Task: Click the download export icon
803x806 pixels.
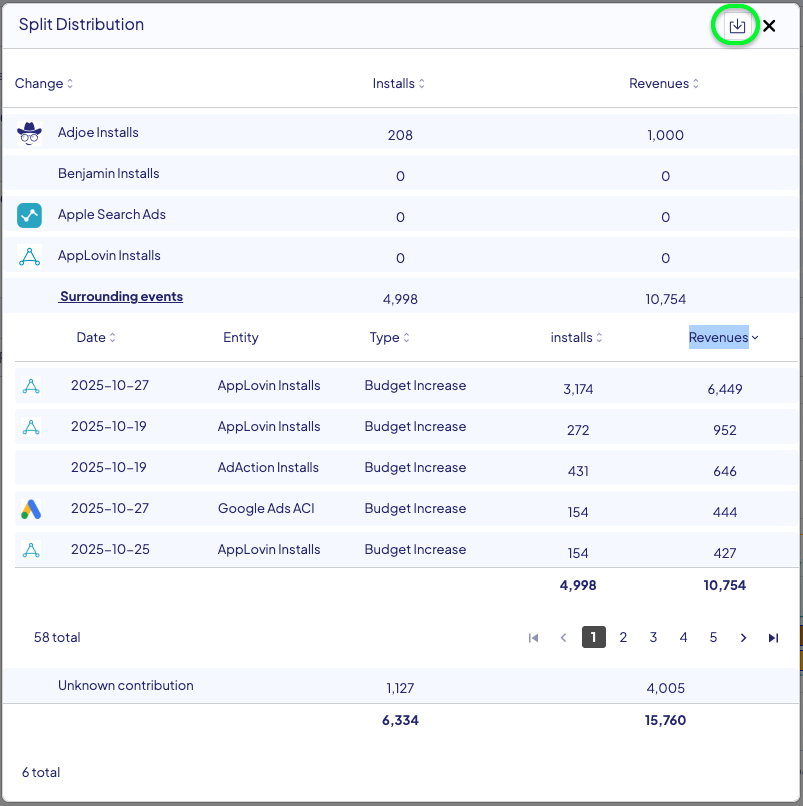Action: coord(737,26)
